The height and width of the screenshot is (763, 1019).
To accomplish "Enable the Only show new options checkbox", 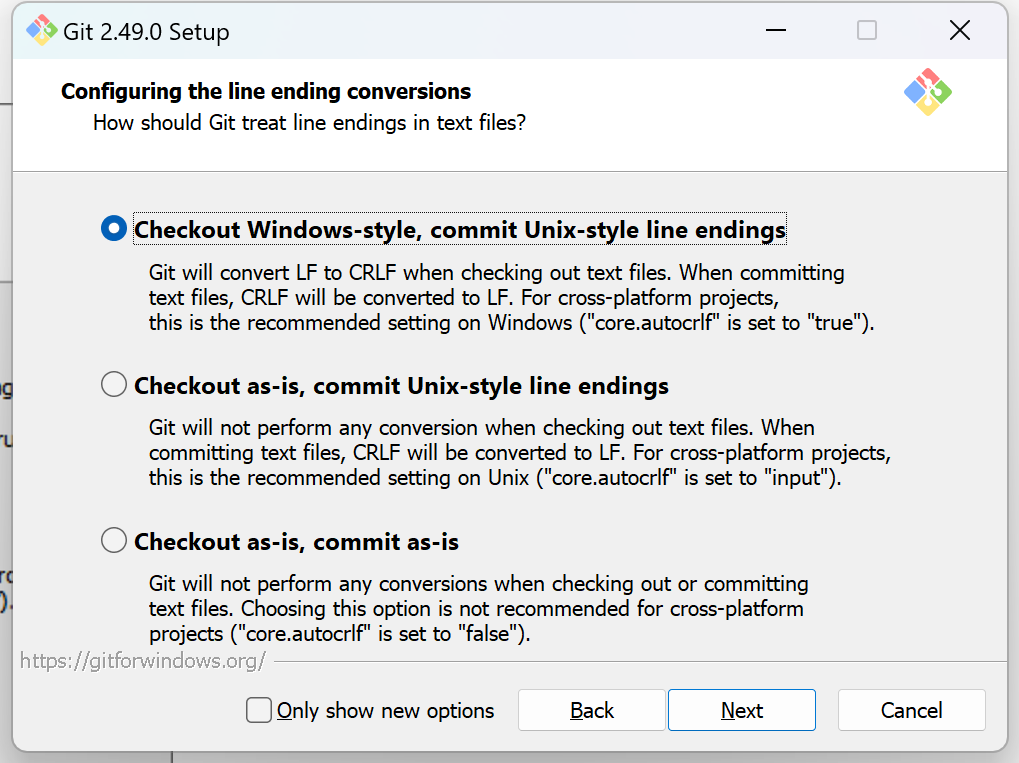I will [x=259, y=710].
